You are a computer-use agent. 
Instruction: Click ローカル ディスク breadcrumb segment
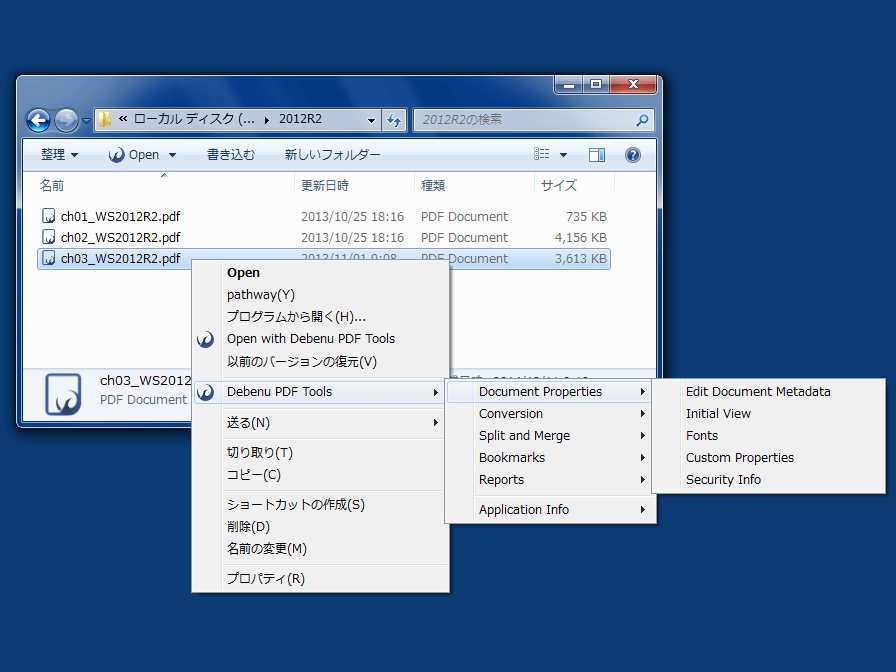click(194, 119)
